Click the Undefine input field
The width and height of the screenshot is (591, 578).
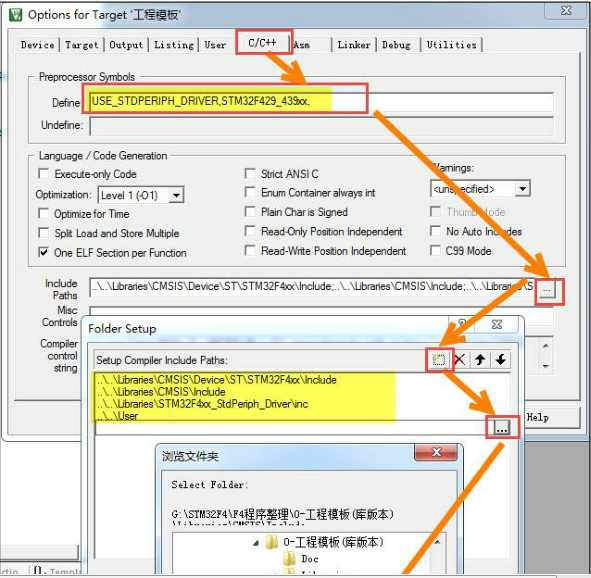pos(322,125)
